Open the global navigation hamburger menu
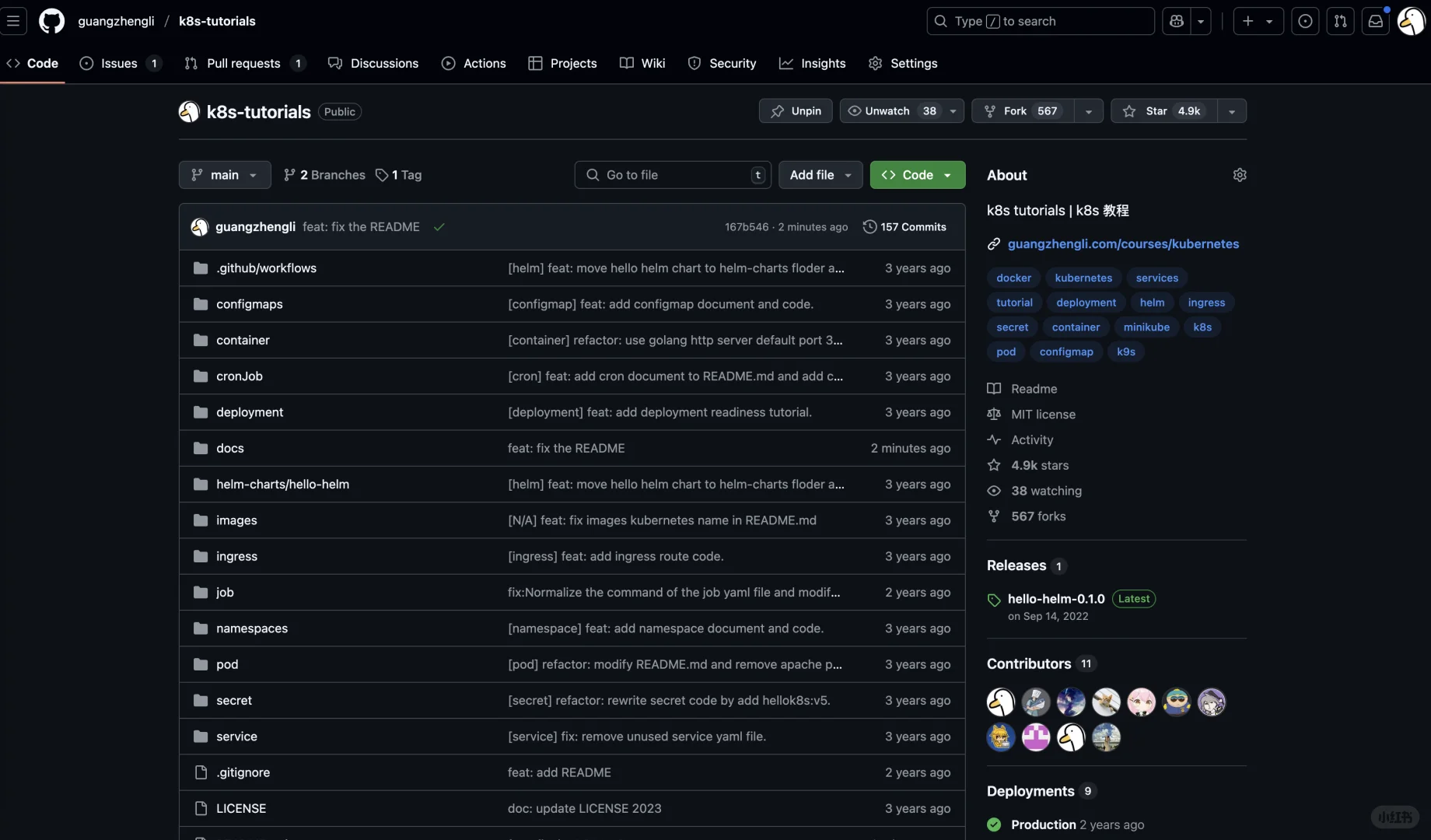This screenshot has width=1431, height=840. tap(14, 21)
